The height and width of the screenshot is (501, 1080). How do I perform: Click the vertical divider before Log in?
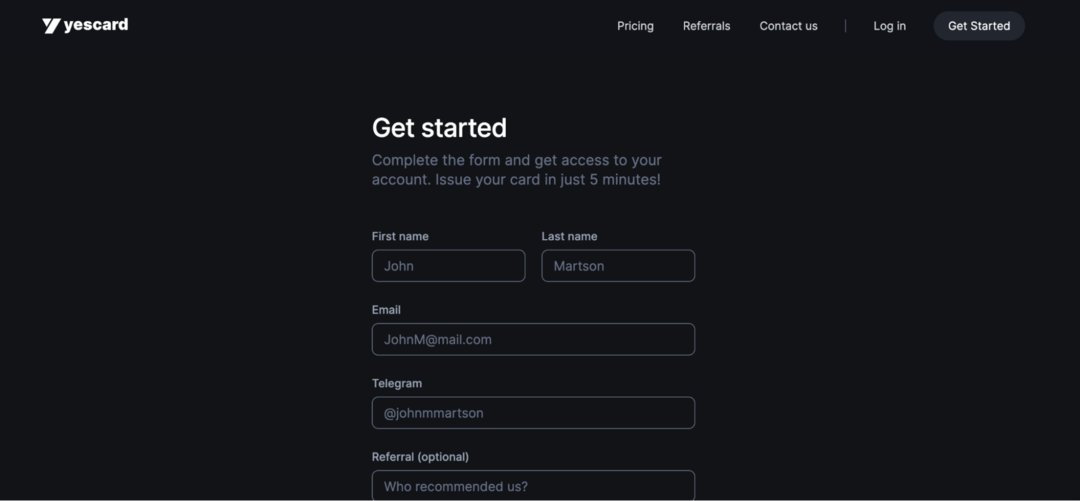(x=845, y=26)
